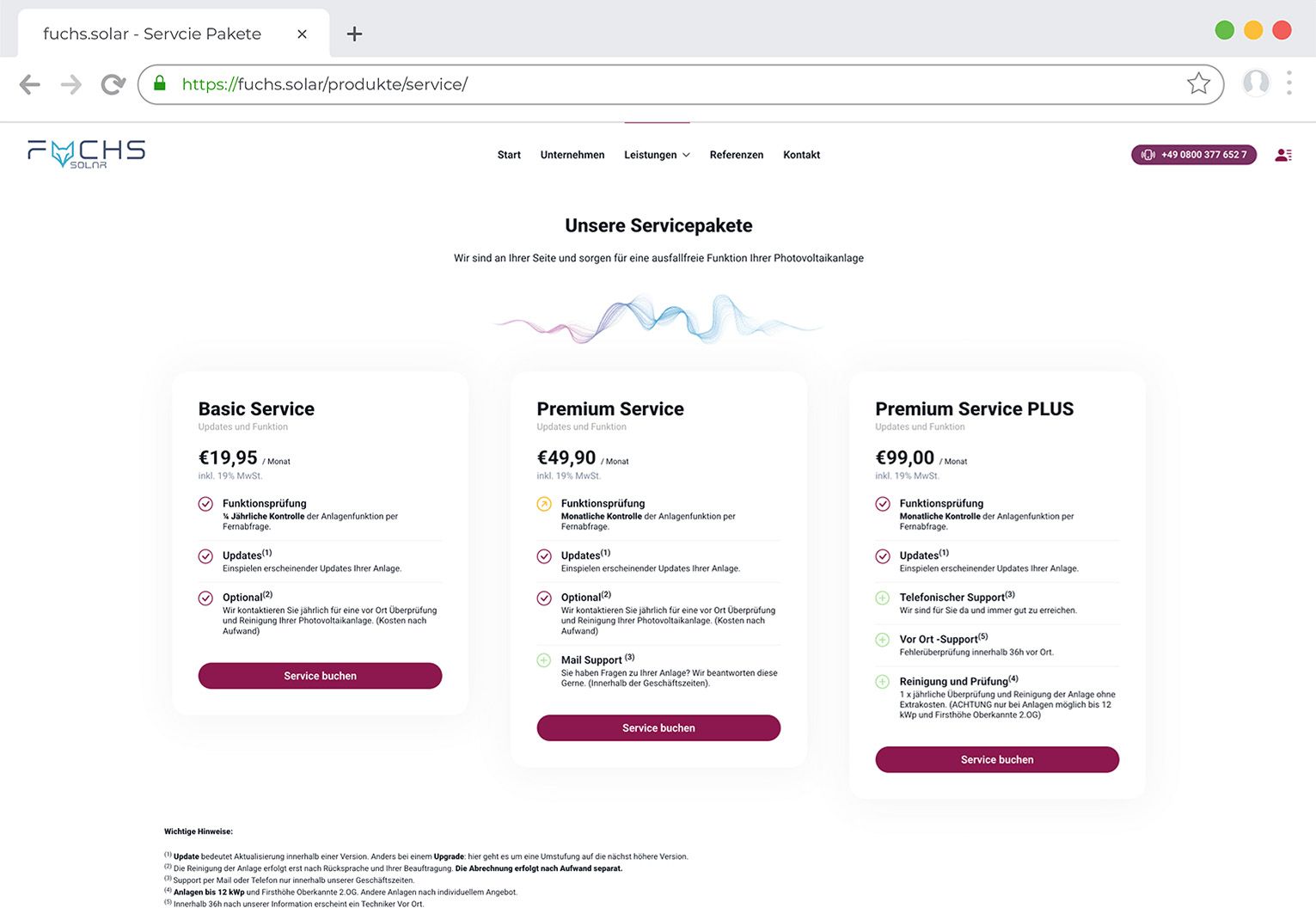Open browser three-dot options menu
This screenshot has width=1316, height=914.
pyautogui.click(x=1288, y=83)
